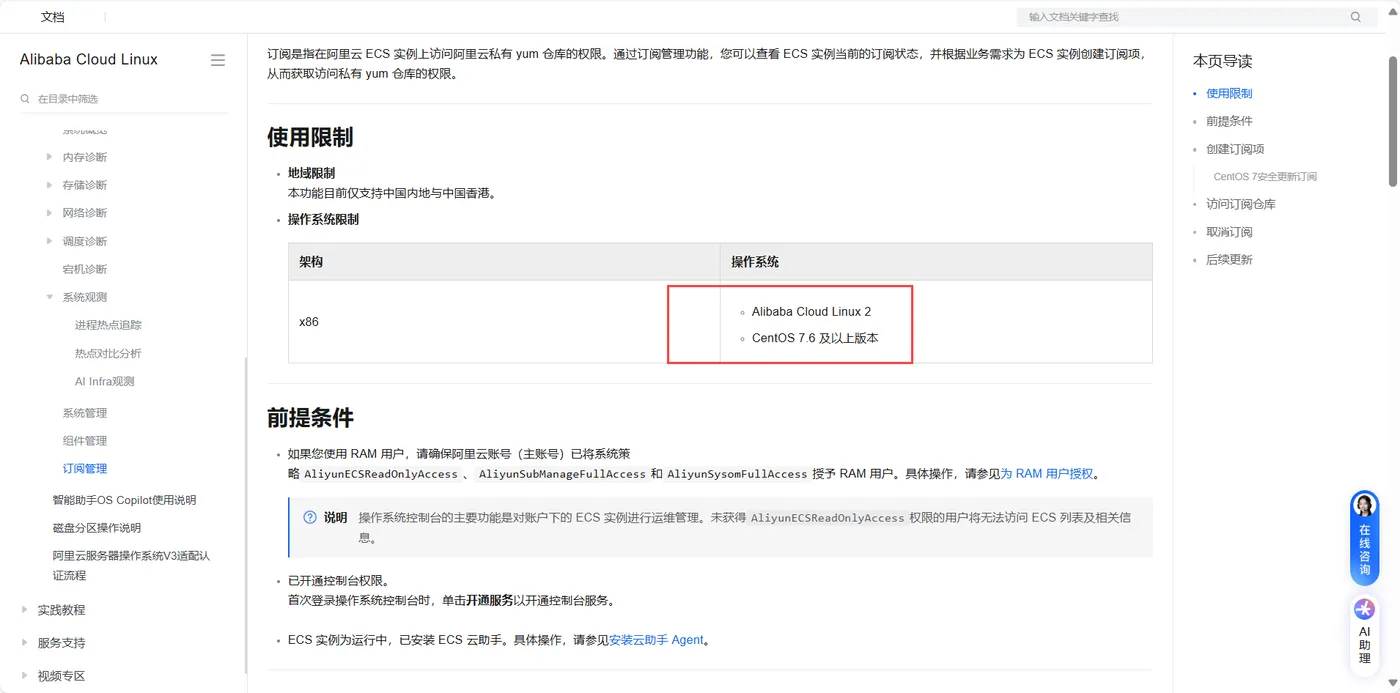Expand the 内存诊断 tree node
The image size is (1400, 693).
(x=50, y=157)
